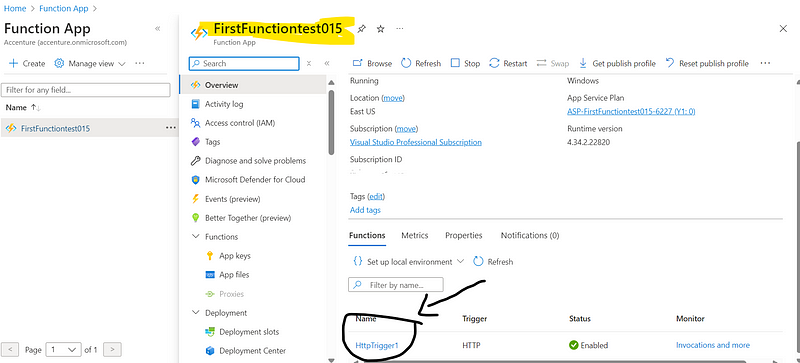Expand the Manage view dropdown

pos(90,64)
